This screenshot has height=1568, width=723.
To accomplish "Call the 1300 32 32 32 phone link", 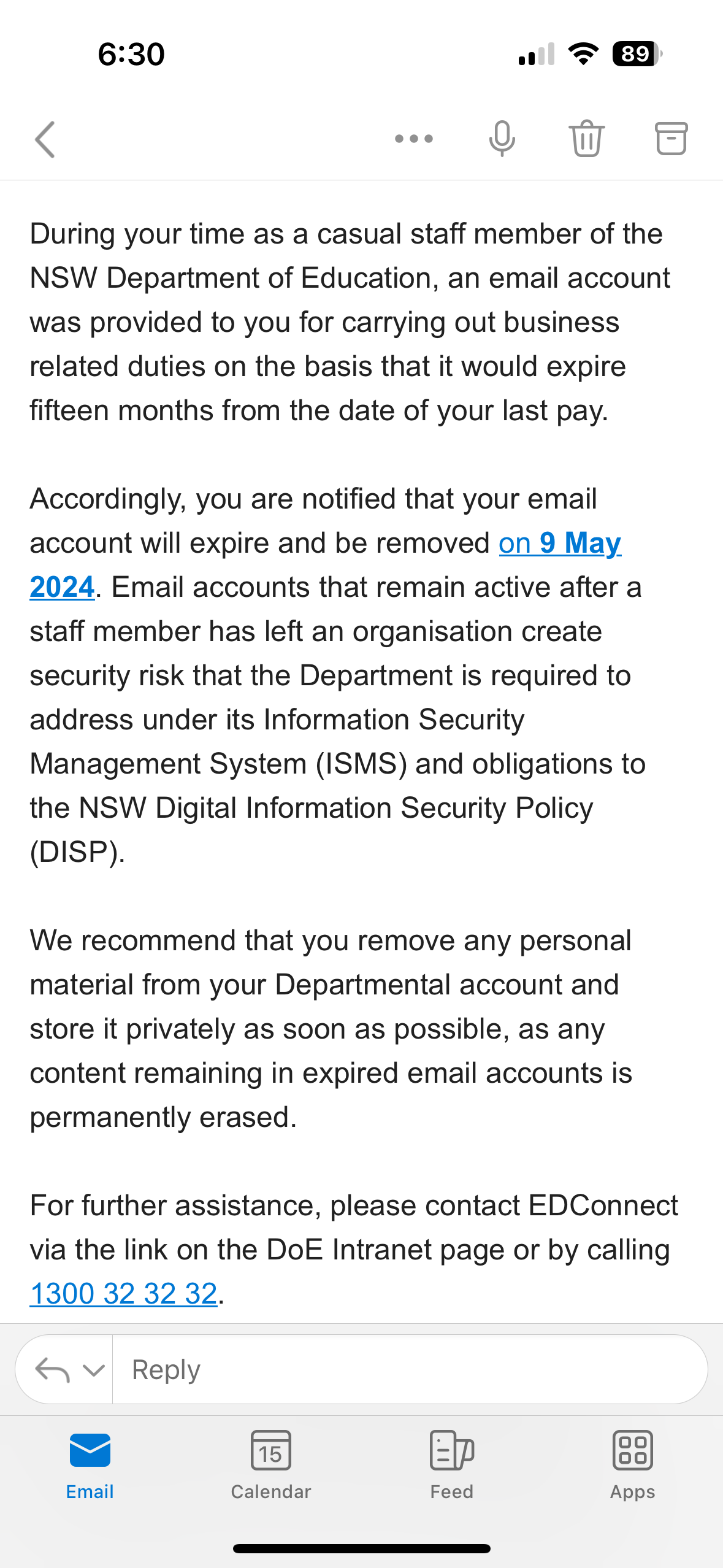I will point(124,1294).
